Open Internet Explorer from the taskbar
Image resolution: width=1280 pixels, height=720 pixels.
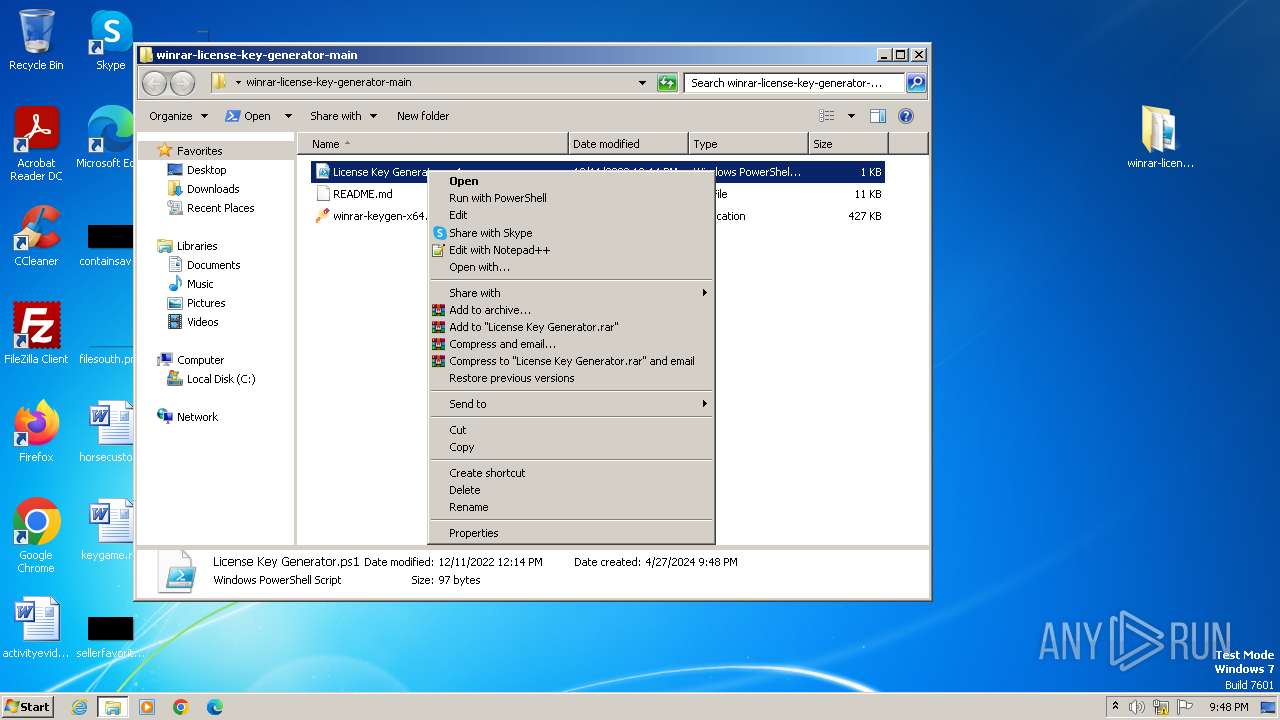80,707
